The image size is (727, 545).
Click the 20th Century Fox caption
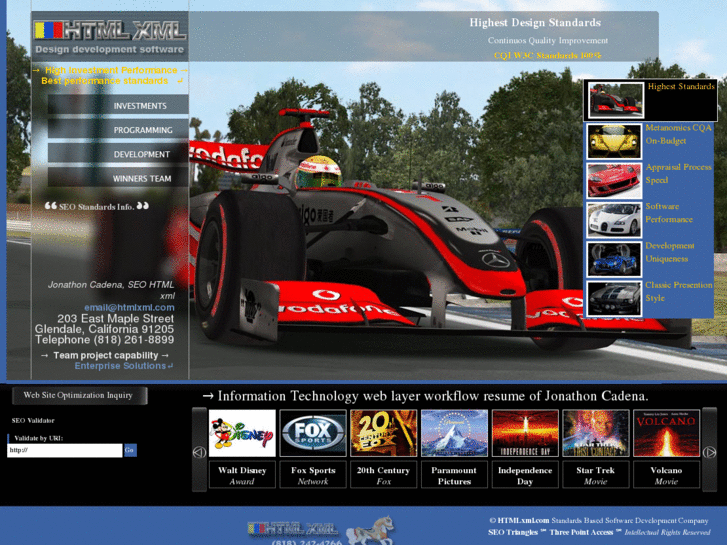pos(383,475)
